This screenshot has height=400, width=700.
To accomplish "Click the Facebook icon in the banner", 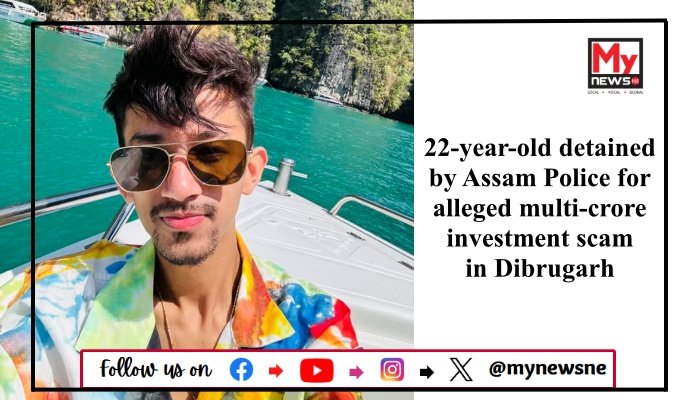I will click(241, 370).
